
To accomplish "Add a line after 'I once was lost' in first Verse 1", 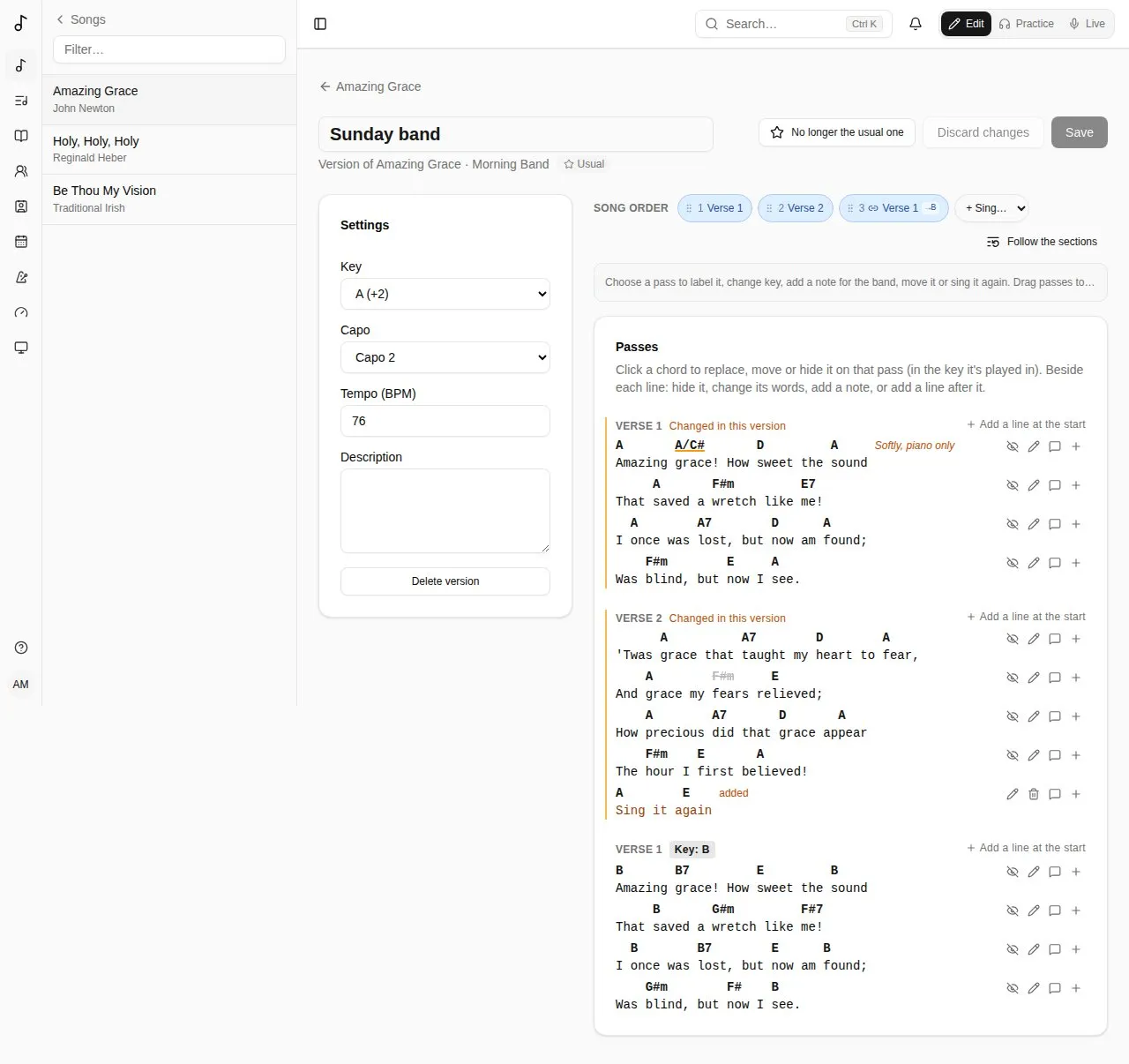I will 1076,524.
